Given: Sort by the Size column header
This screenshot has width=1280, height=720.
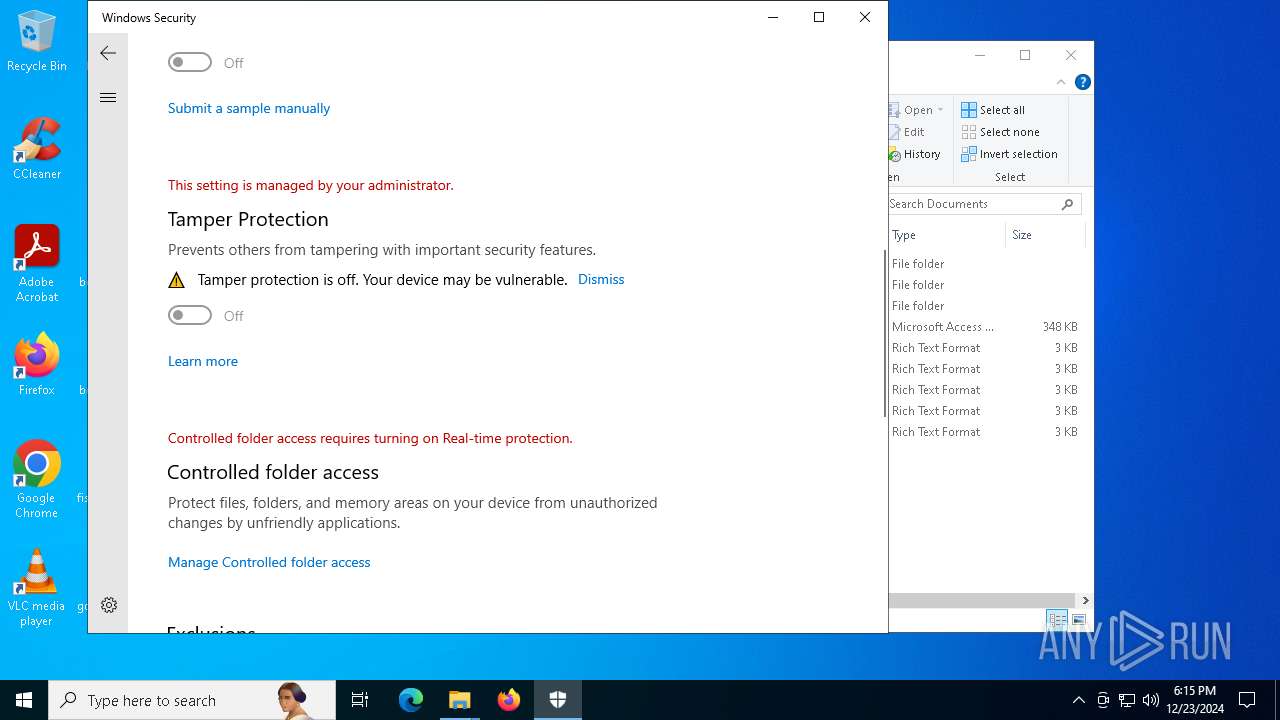Looking at the screenshot, I should click(x=1044, y=235).
